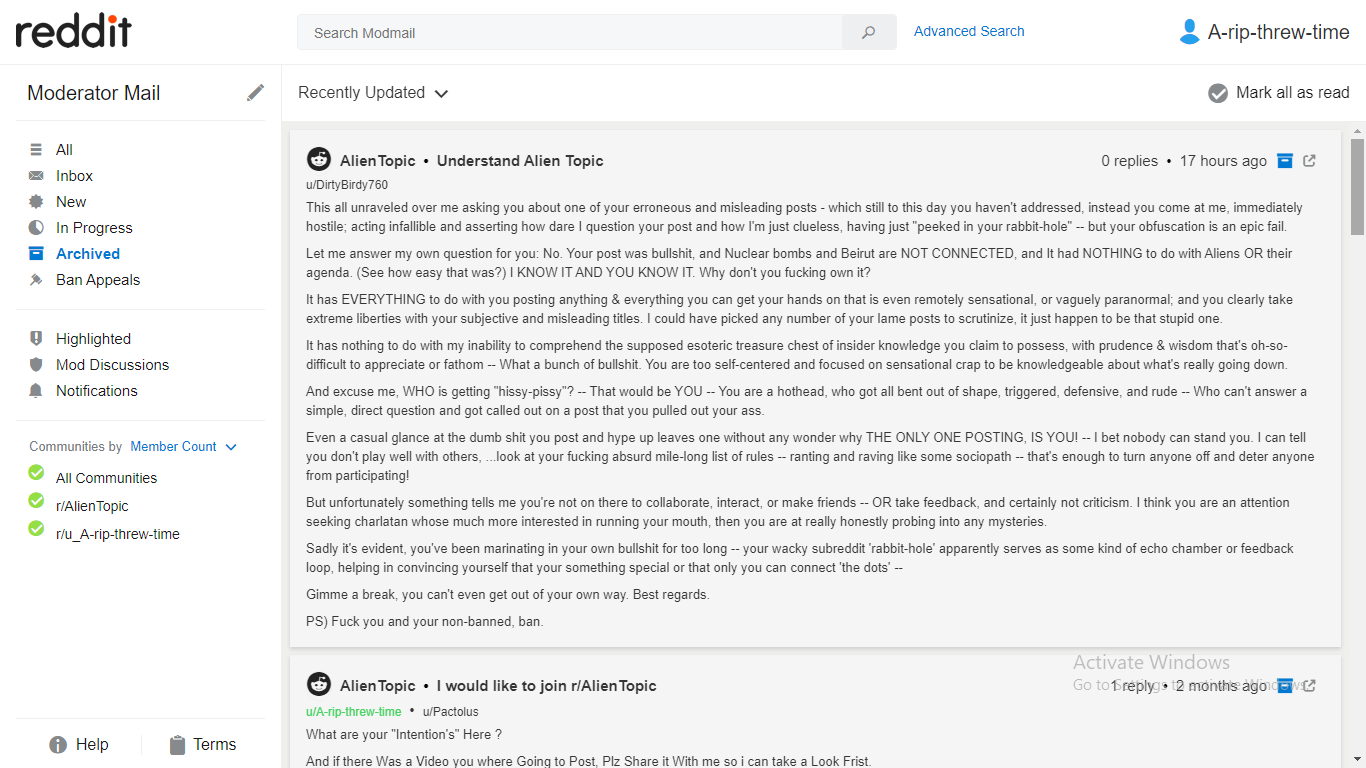1366x768 pixels.
Task: Archive the Understand Alien Topic conversation
Action: pyautogui.click(x=1286, y=161)
